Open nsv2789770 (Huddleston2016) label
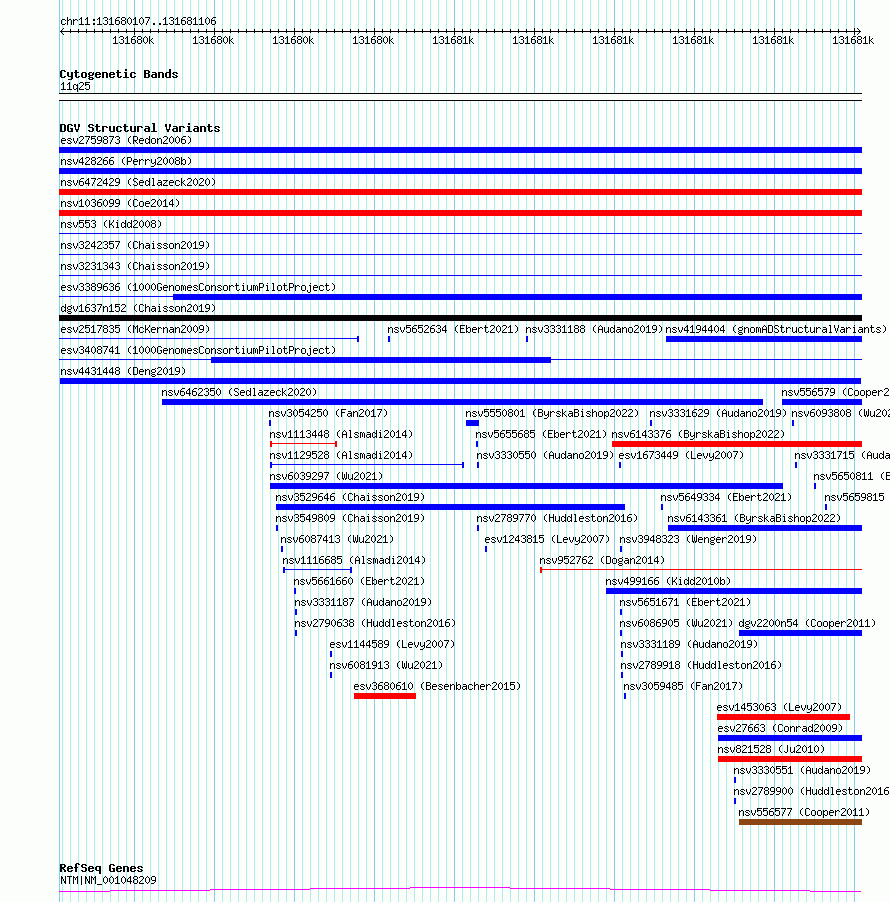Screen dimensions: 890x902 pos(557,518)
